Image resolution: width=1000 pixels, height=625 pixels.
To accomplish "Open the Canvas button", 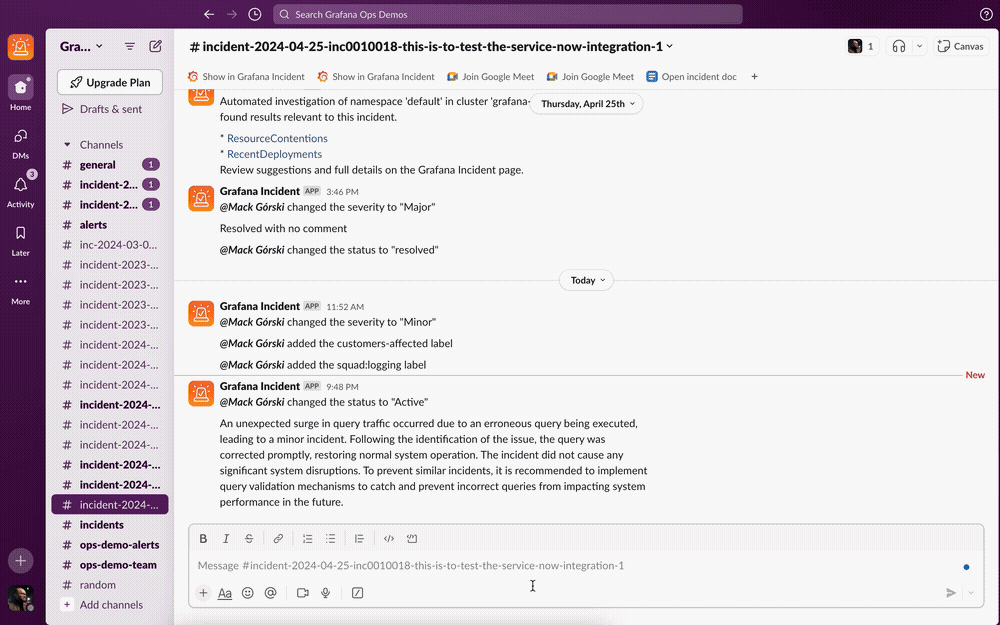I will click(960, 46).
